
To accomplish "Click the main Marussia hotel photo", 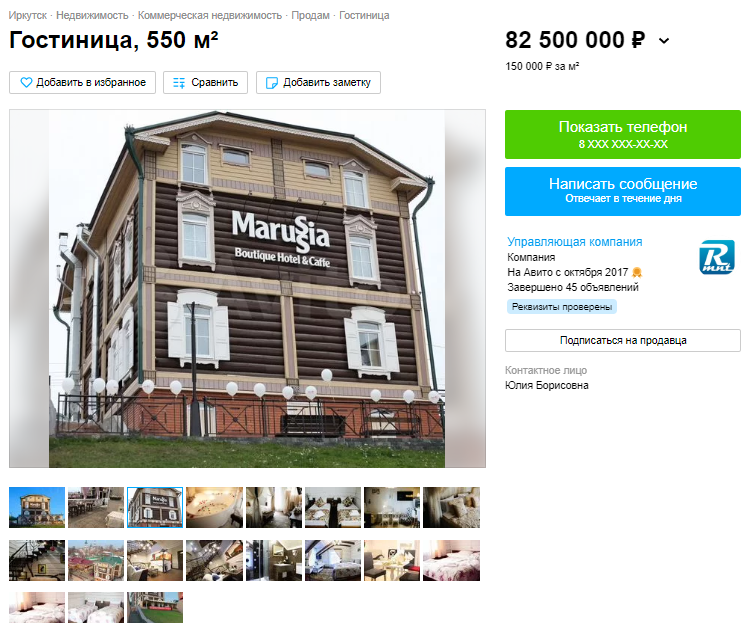I will point(247,289).
